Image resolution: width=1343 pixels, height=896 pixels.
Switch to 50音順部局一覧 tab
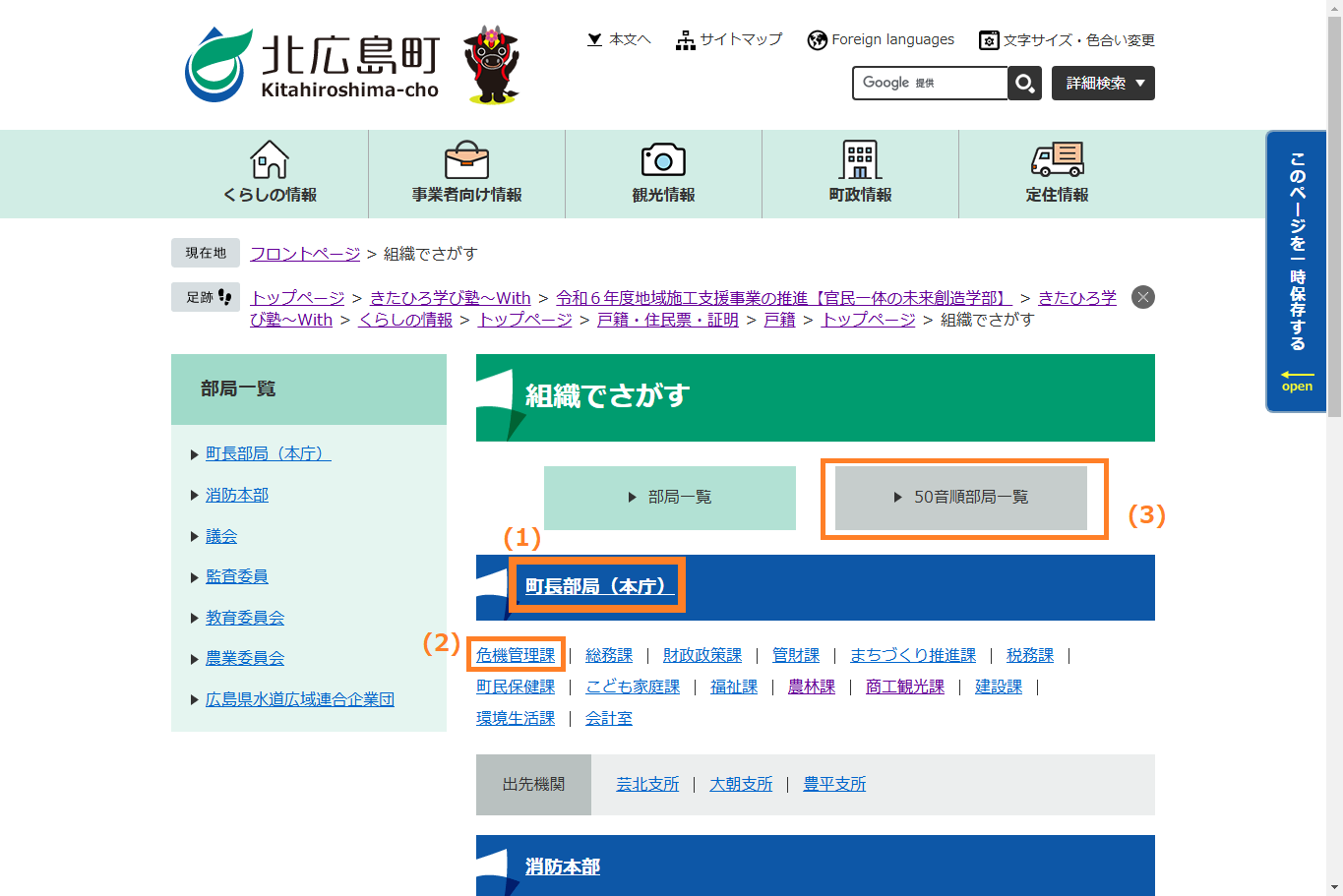[x=961, y=498]
